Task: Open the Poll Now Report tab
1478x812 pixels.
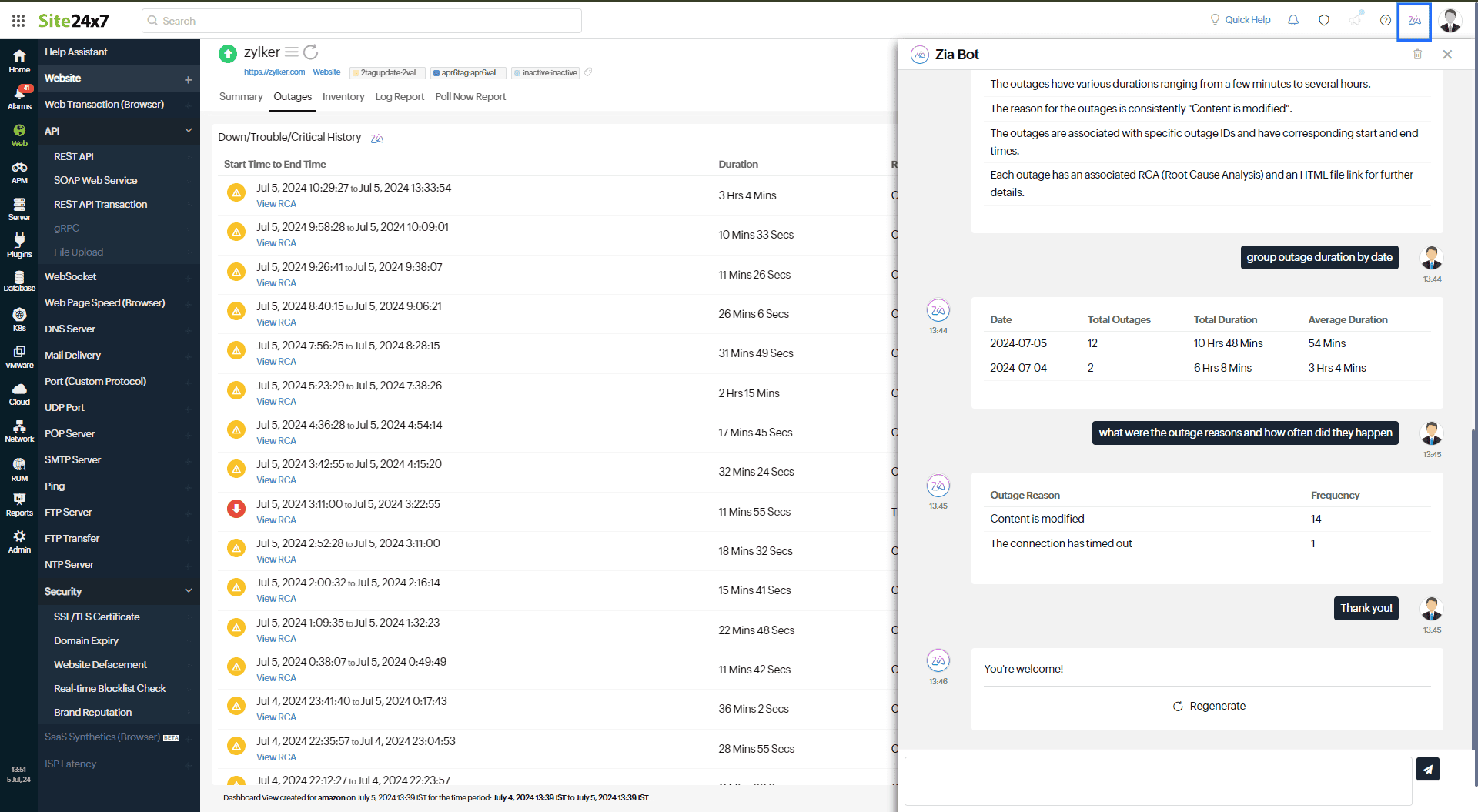Action: 470,97
